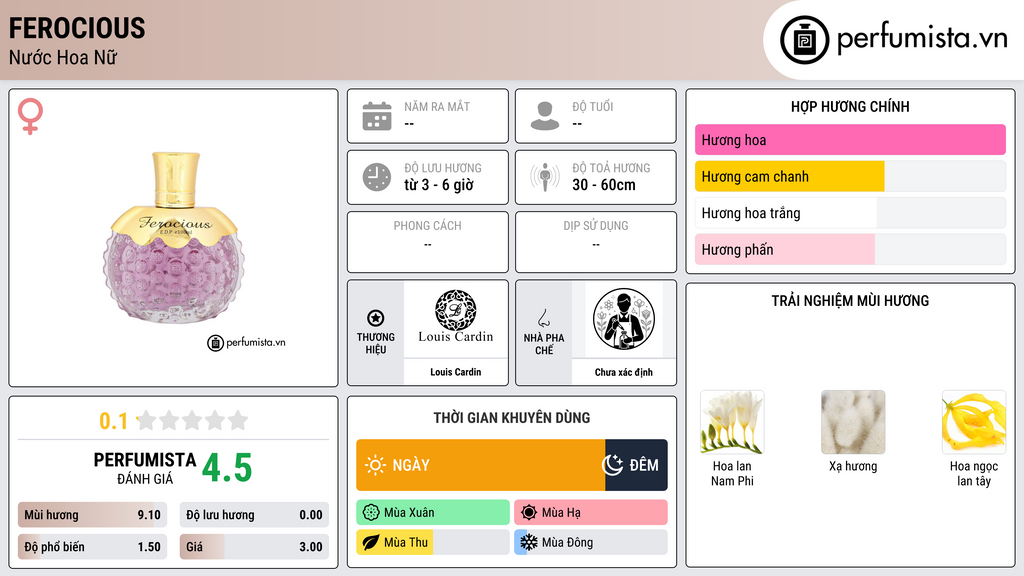Click the moon icon in Đêm bar
The width and height of the screenshot is (1024, 576).
pyautogui.click(x=612, y=465)
